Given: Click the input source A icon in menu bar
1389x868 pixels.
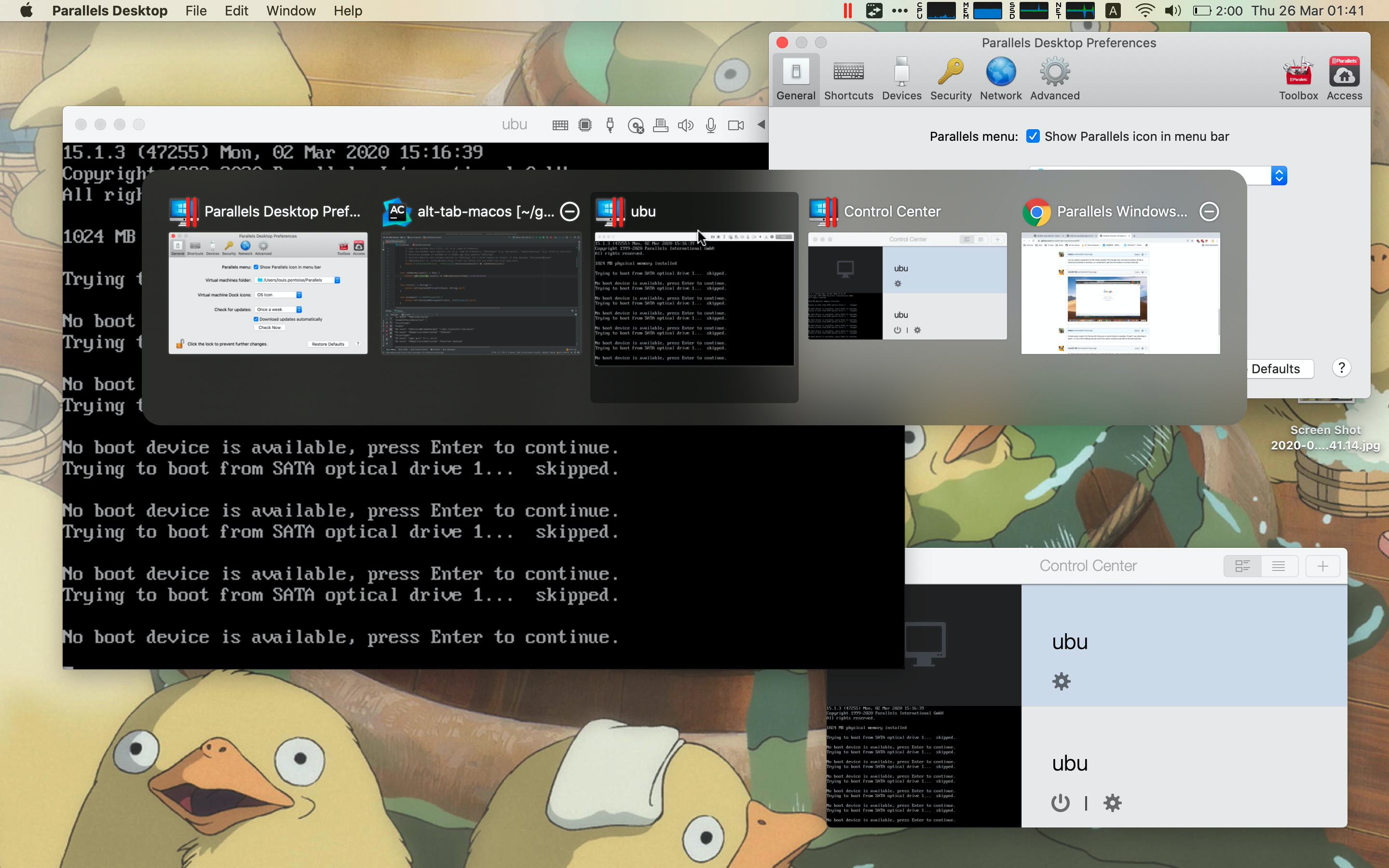Looking at the screenshot, I should click(1113, 10).
